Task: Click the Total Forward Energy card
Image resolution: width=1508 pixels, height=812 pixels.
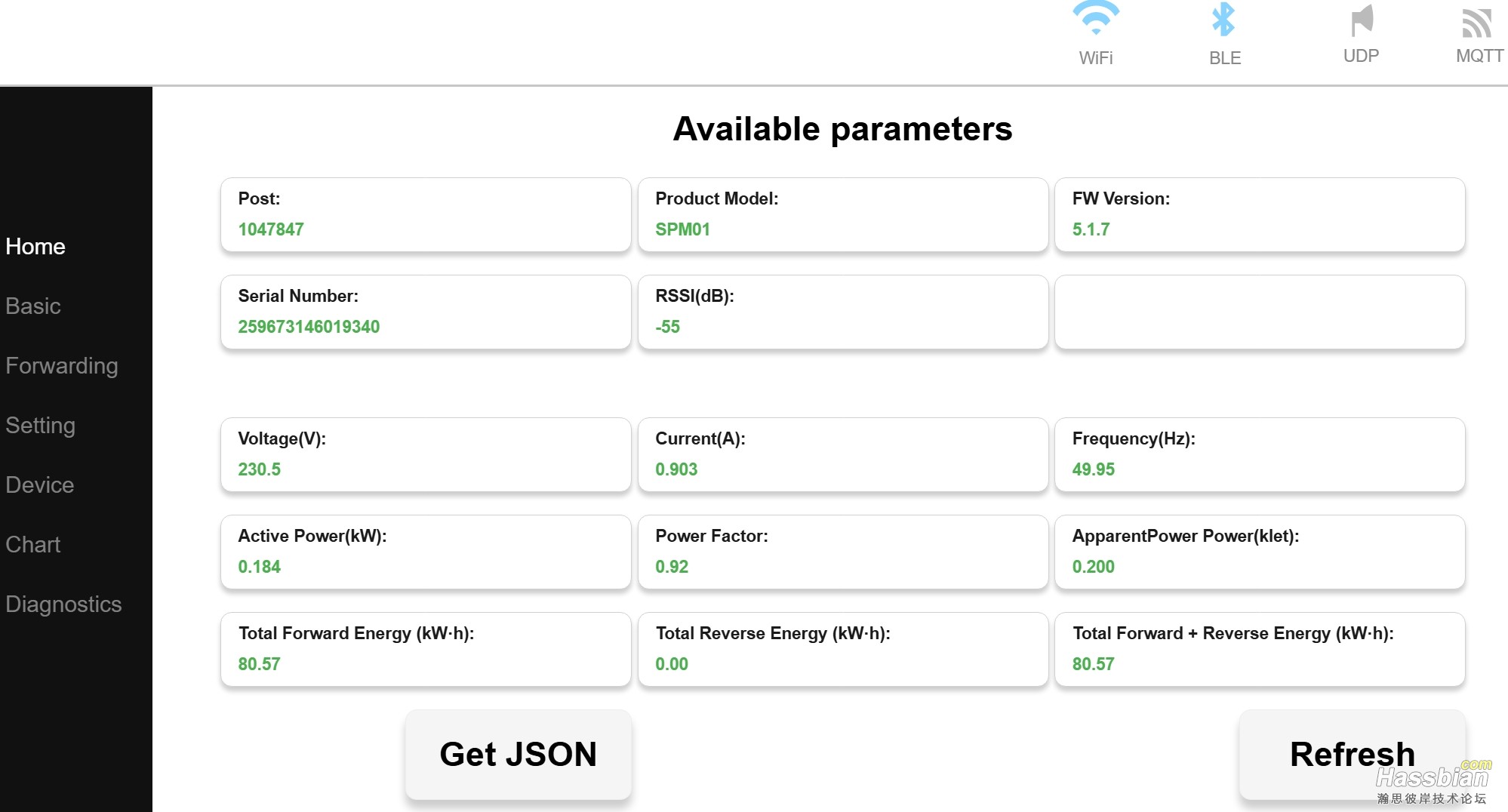Action: point(426,649)
